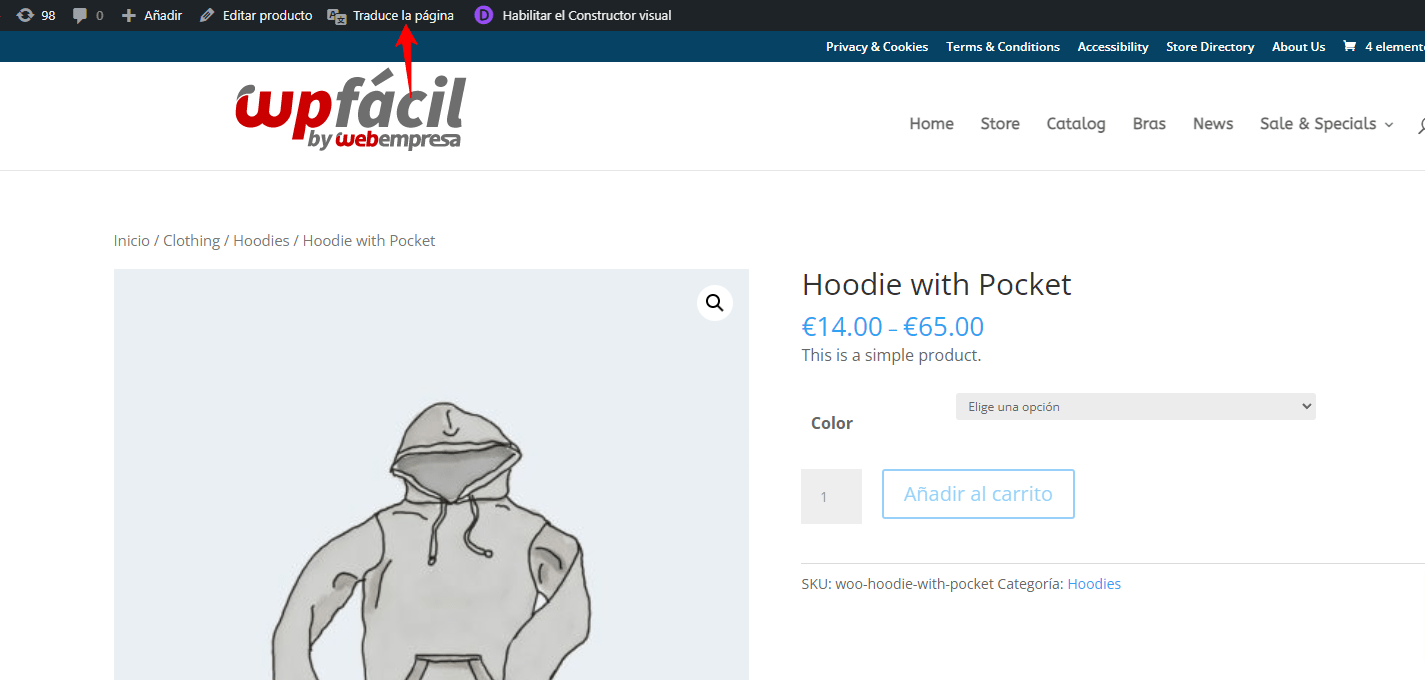Expand the Color options dropdown
This screenshot has width=1425, height=680.
coord(1135,406)
